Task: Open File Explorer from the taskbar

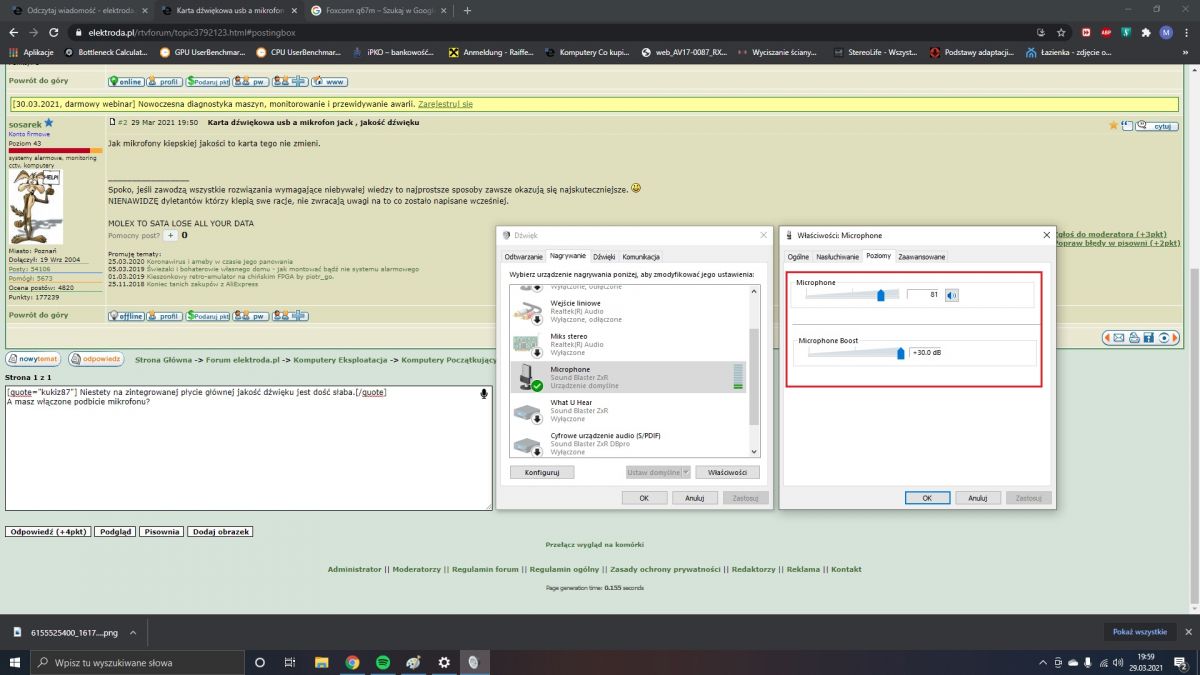Action: (x=321, y=662)
